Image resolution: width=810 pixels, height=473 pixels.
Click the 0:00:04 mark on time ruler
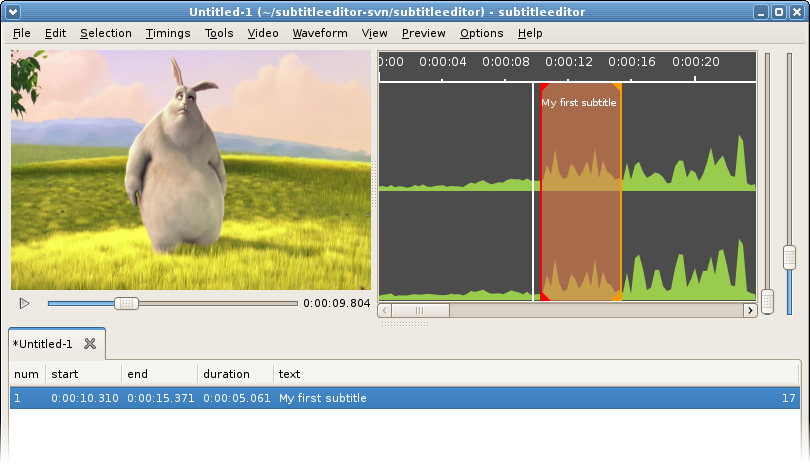(x=443, y=62)
